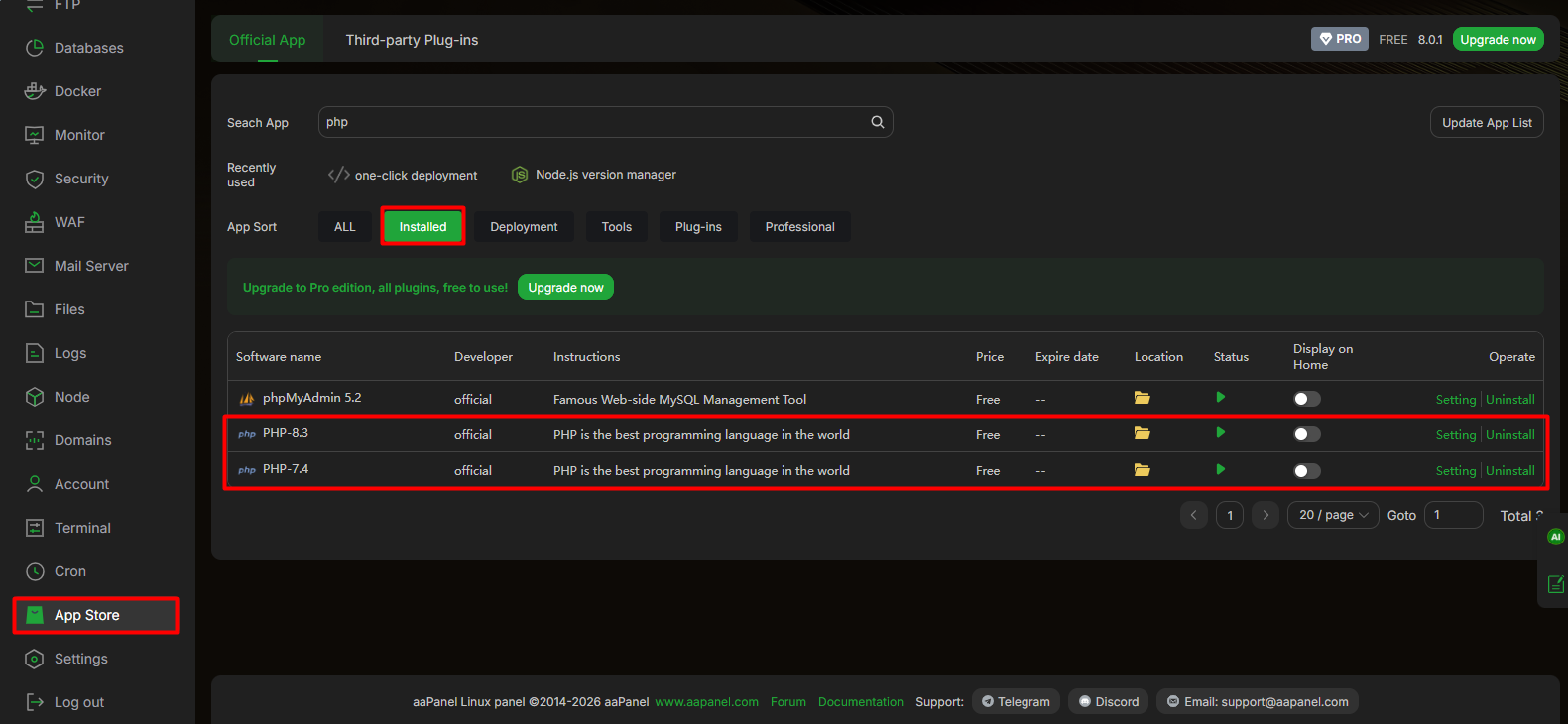The width and height of the screenshot is (1568, 724).
Task: Expand the 20 / page dropdown
Action: 1332,515
